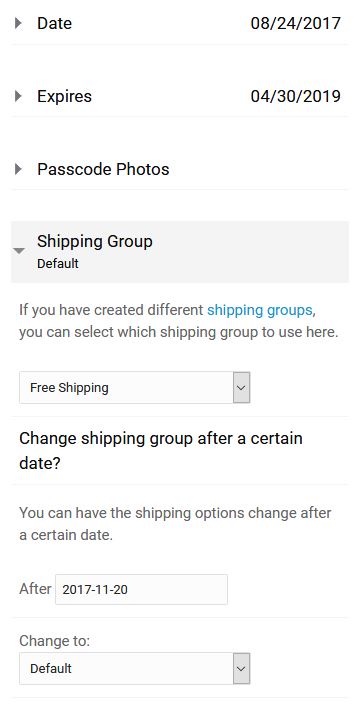Click the Change to dropdown arrow button
The height and width of the screenshot is (716, 364).
point(242,668)
